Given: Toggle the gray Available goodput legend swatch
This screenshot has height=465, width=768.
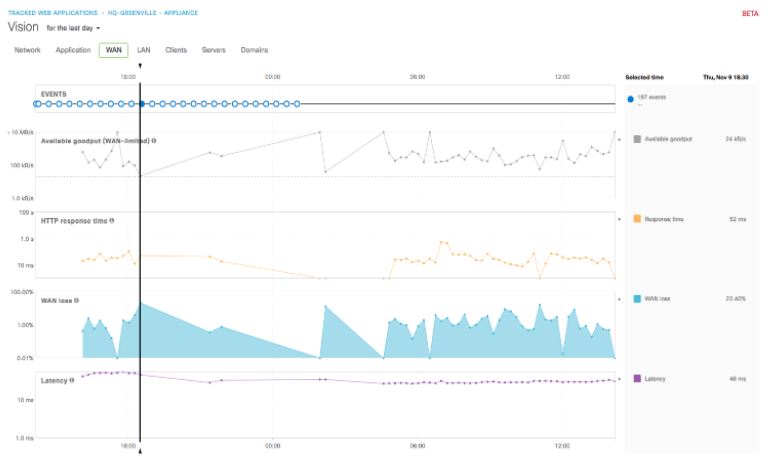Looking at the screenshot, I should (637, 139).
